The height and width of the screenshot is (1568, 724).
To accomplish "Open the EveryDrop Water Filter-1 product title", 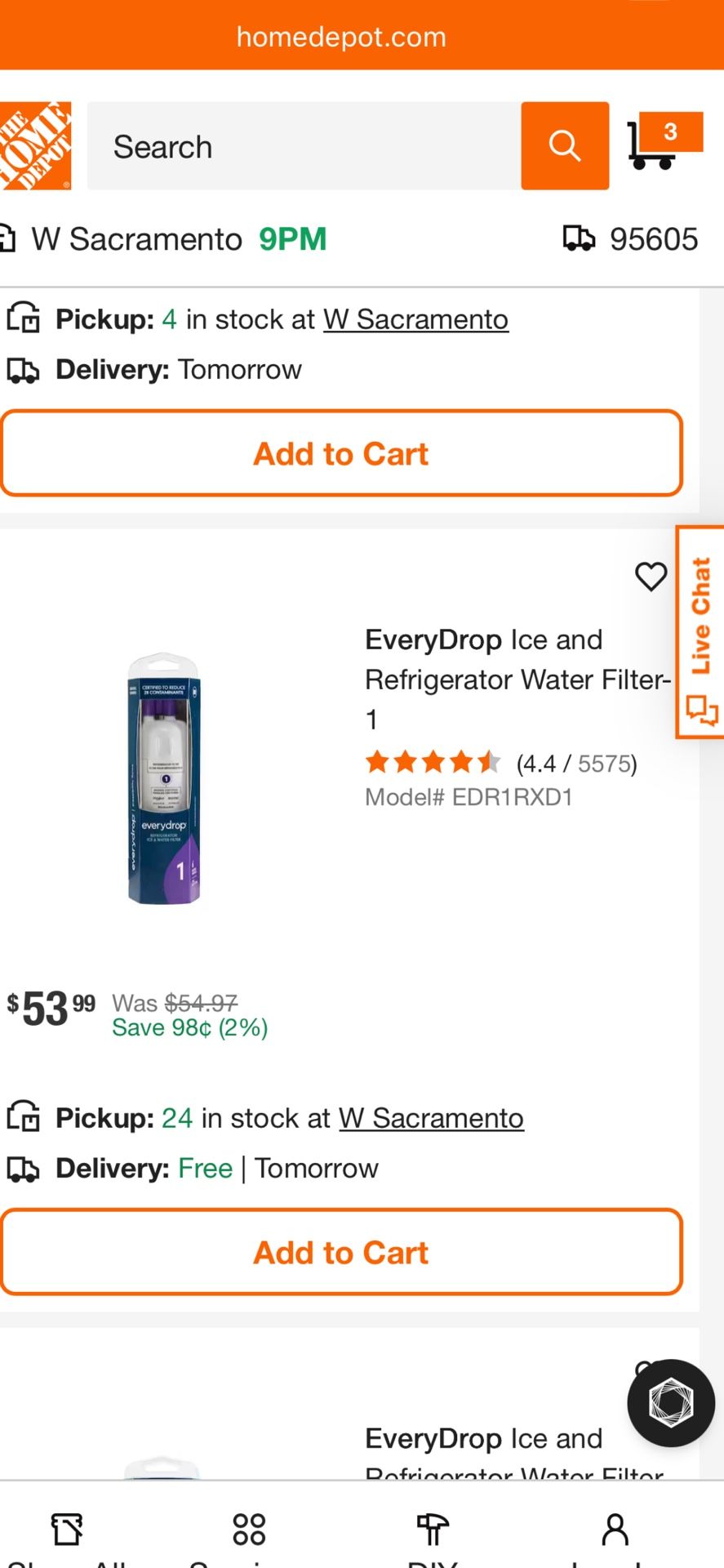I will coord(517,679).
